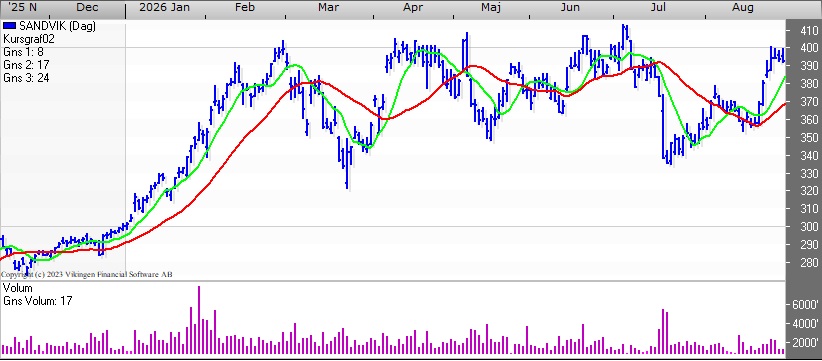This screenshot has width=822, height=361.
Task: Click the Volum panel label
Action: (x=17, y=288)
